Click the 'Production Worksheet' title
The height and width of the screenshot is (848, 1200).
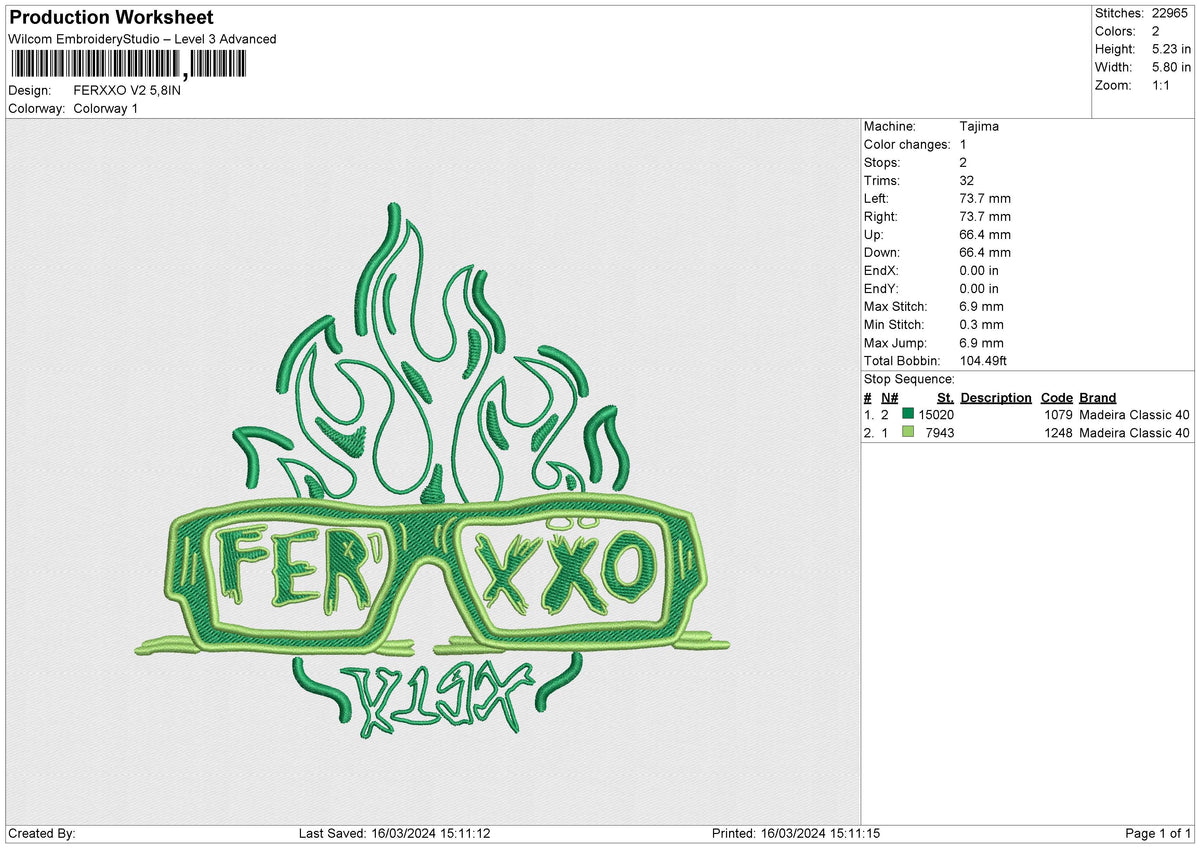click(x=110, y=18)
